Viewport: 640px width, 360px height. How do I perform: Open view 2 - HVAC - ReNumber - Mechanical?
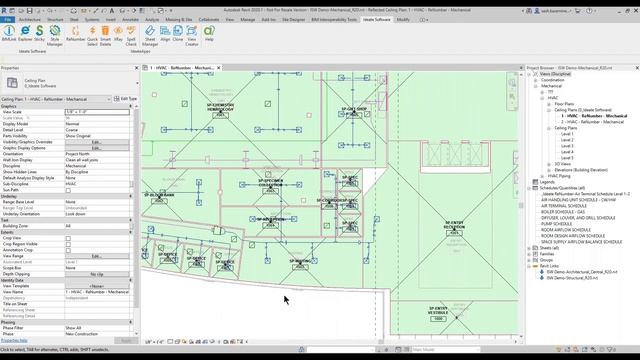[x=592, y=122]
